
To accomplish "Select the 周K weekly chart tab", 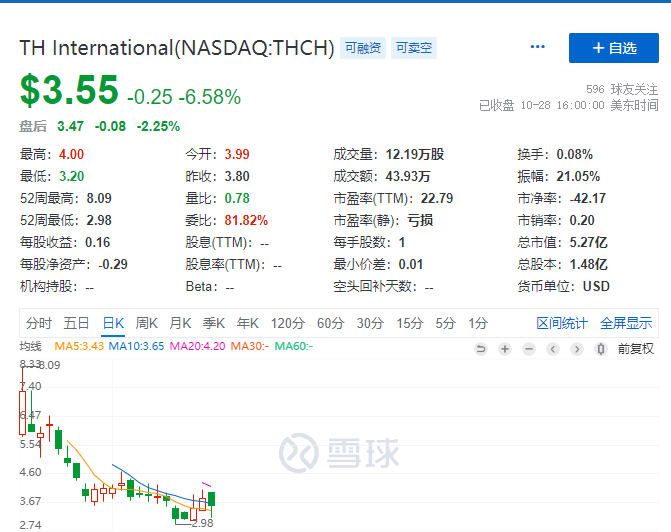I will (x=147, y=323).
